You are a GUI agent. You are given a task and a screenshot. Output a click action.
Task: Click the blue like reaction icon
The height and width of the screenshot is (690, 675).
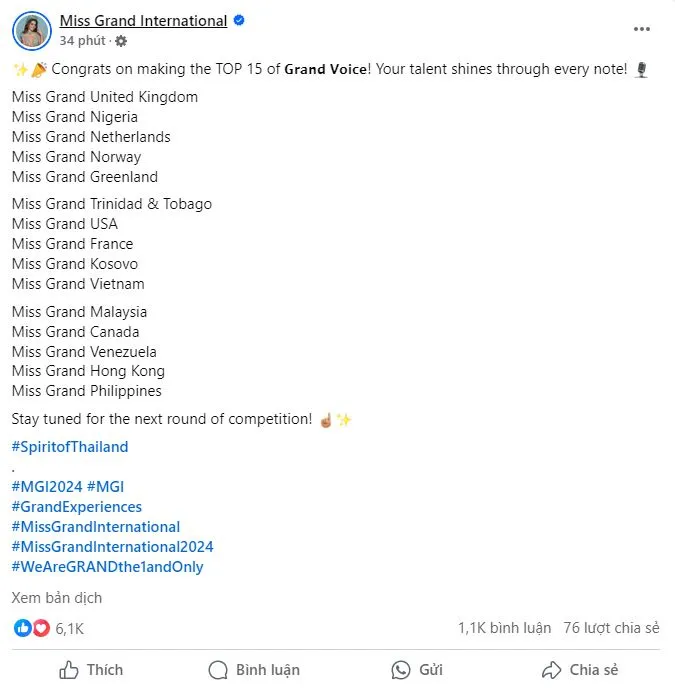tap(22, 628)
